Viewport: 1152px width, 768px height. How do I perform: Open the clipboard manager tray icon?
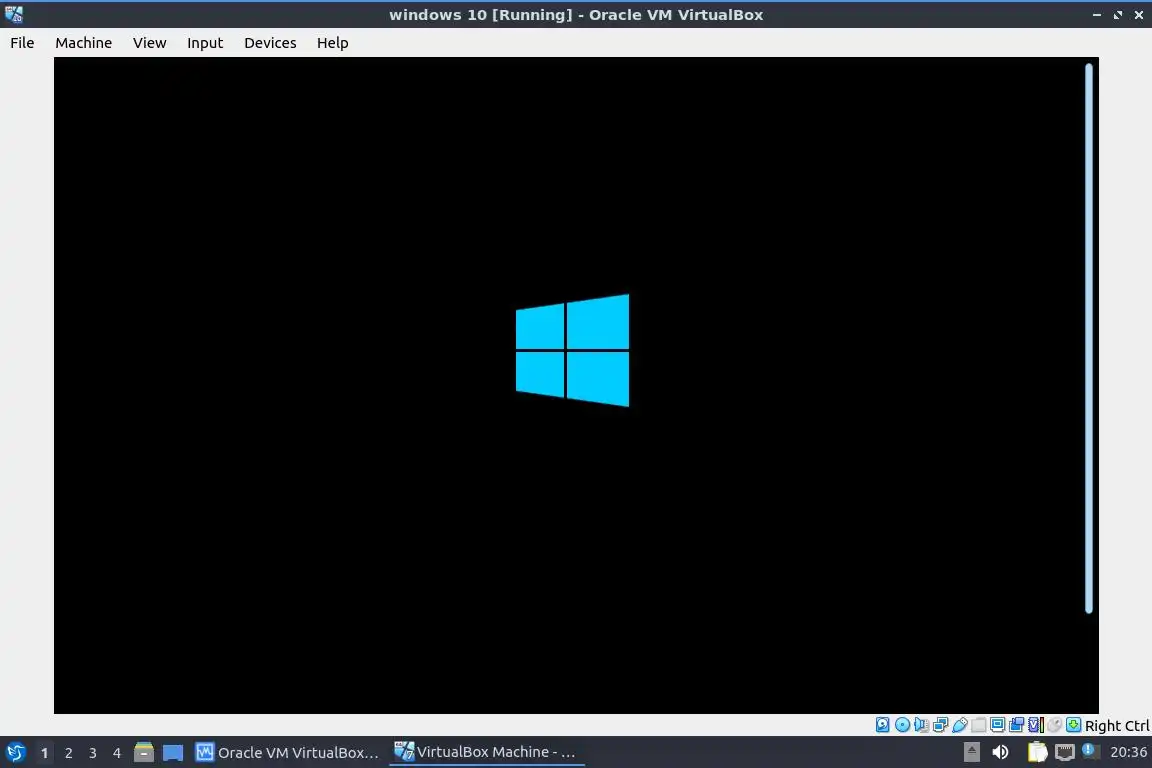1037,752
